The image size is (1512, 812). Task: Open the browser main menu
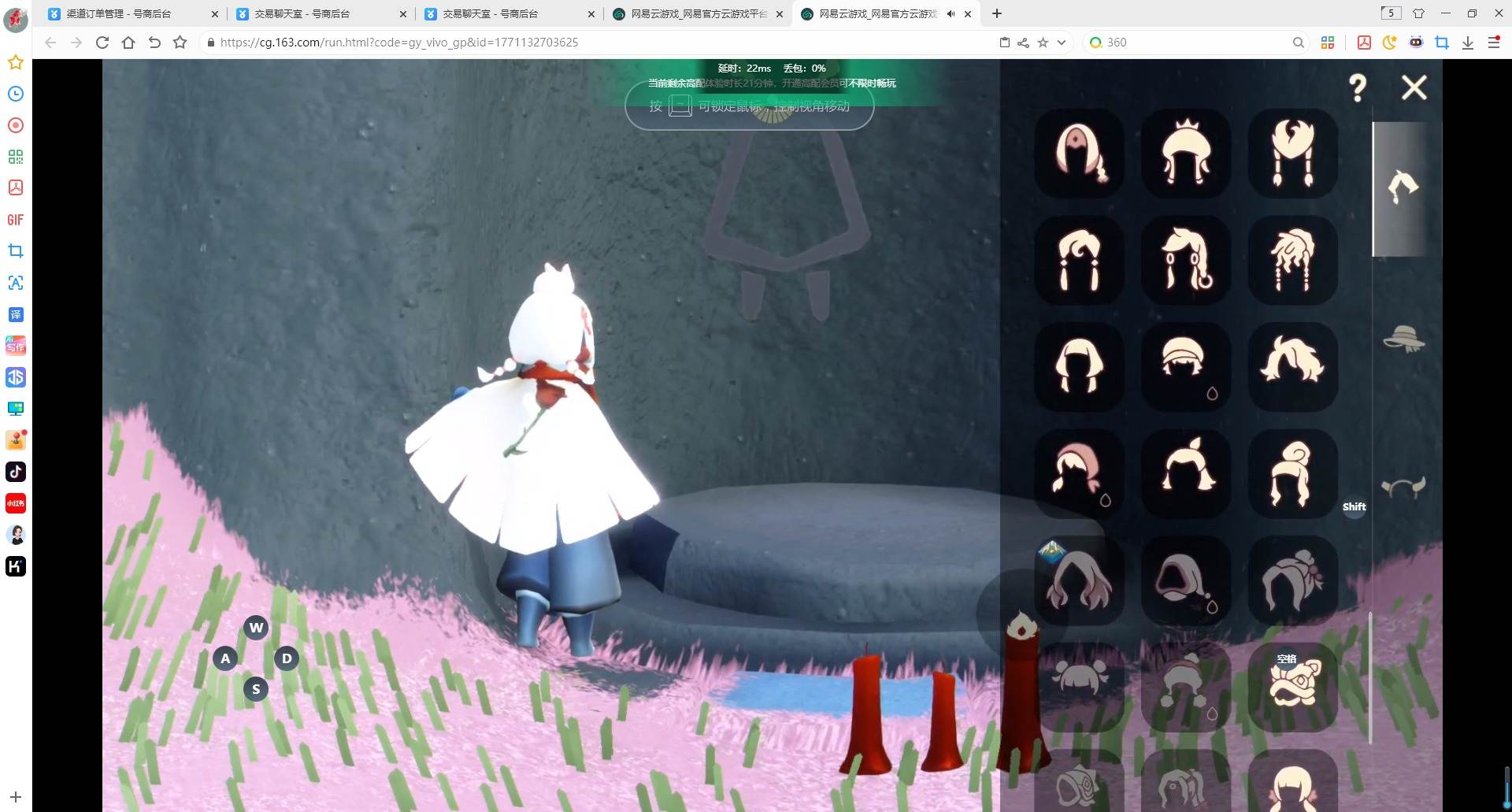click(x=1493, y=43)
